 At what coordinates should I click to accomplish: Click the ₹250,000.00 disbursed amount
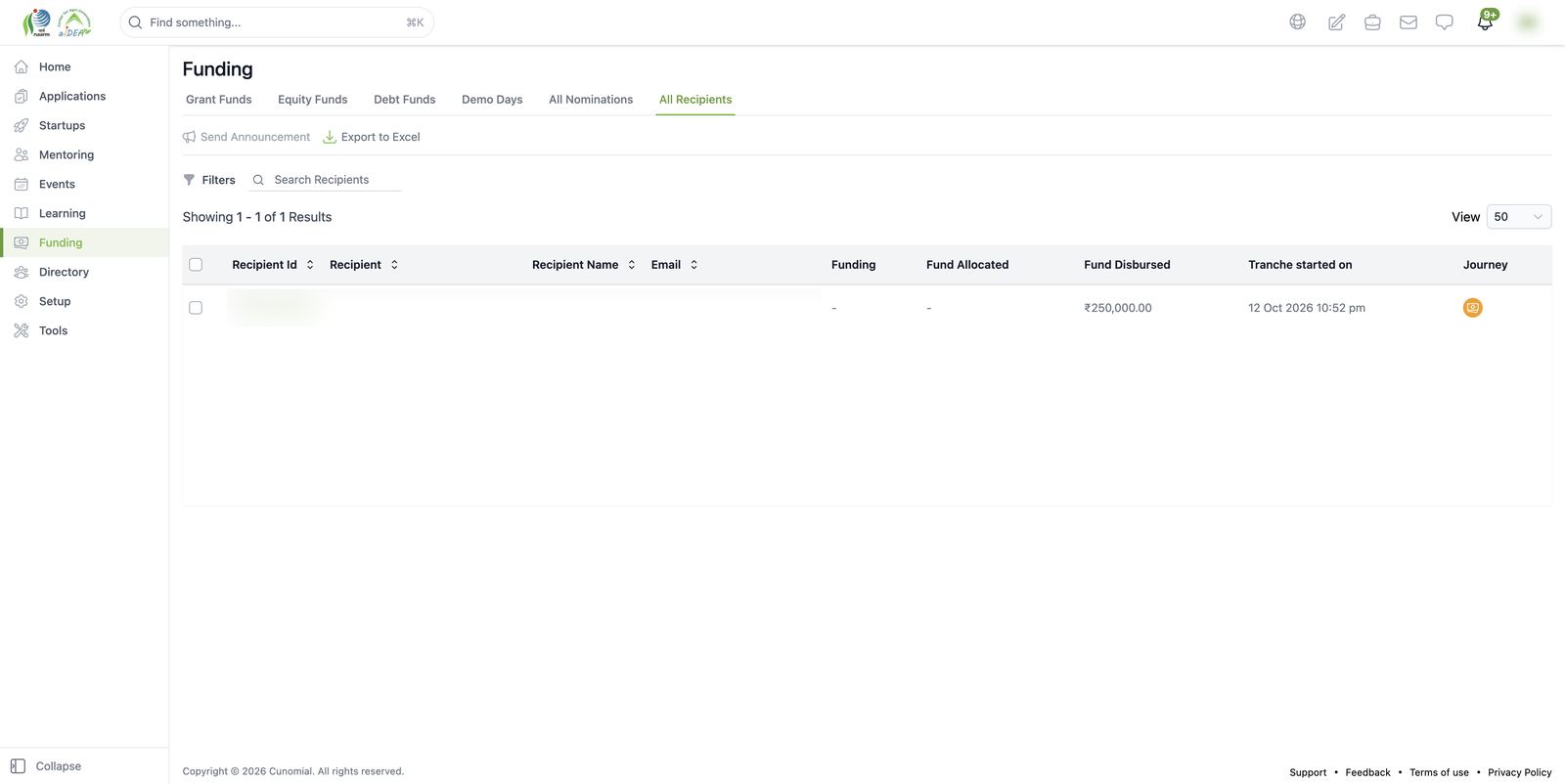click(x=1118, y=308)
